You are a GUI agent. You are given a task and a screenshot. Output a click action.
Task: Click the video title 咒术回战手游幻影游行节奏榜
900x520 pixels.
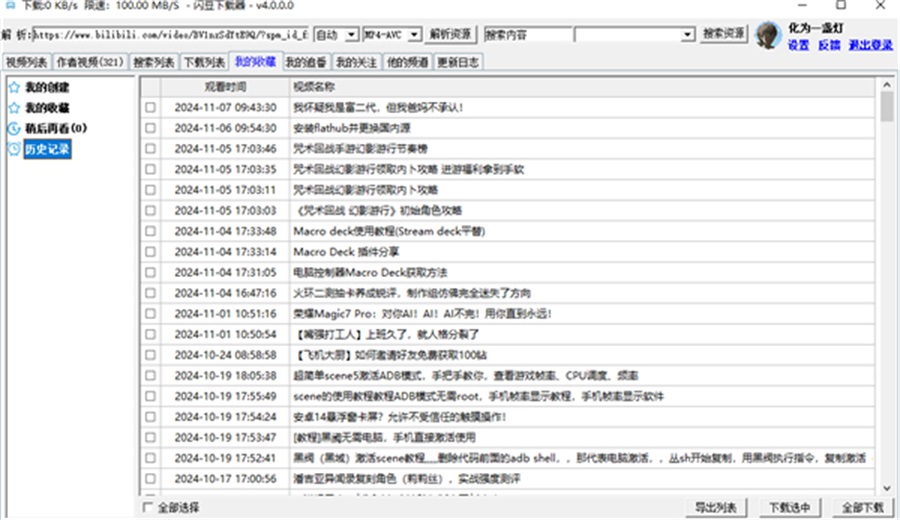point(360,149)
